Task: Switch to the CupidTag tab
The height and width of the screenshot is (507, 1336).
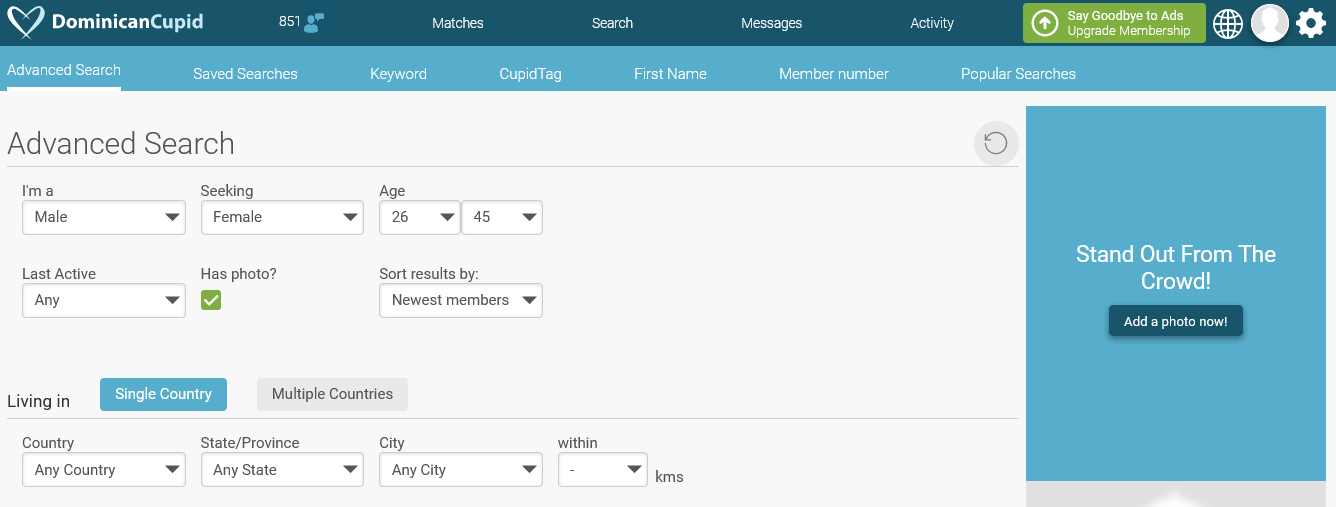Action: pyautogui.click(x=530, y=74)
